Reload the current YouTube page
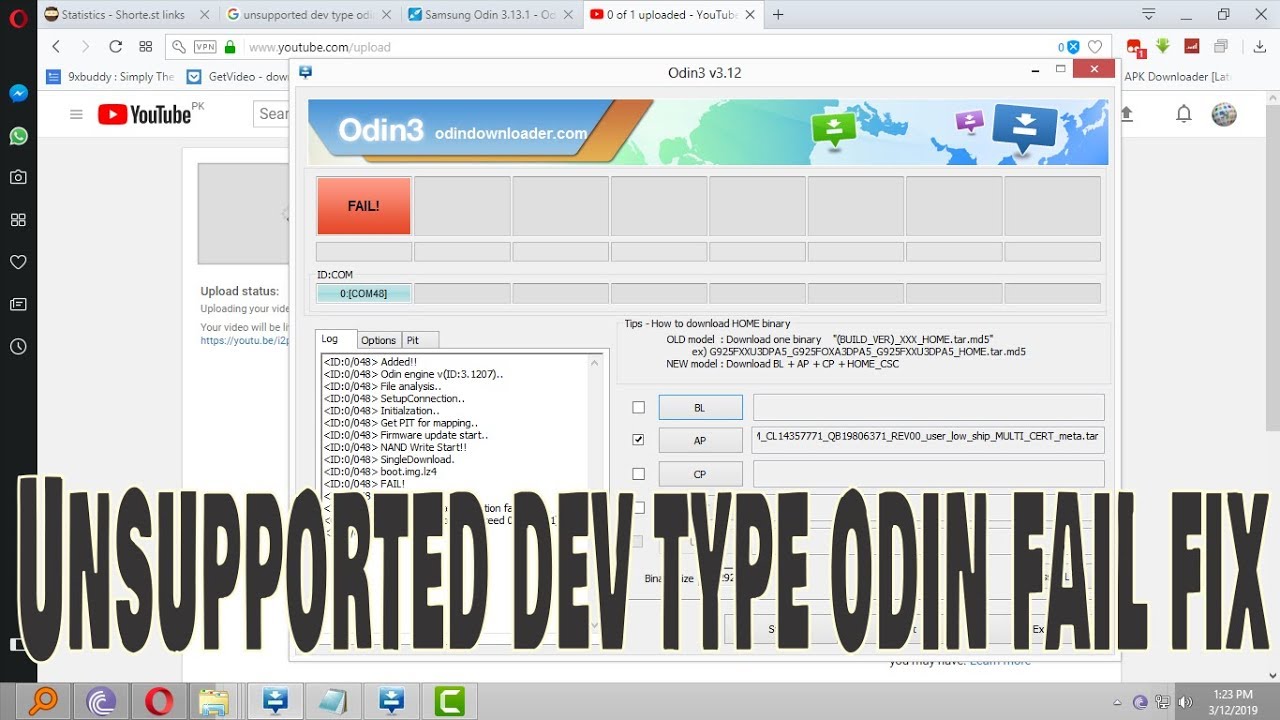 115,47
